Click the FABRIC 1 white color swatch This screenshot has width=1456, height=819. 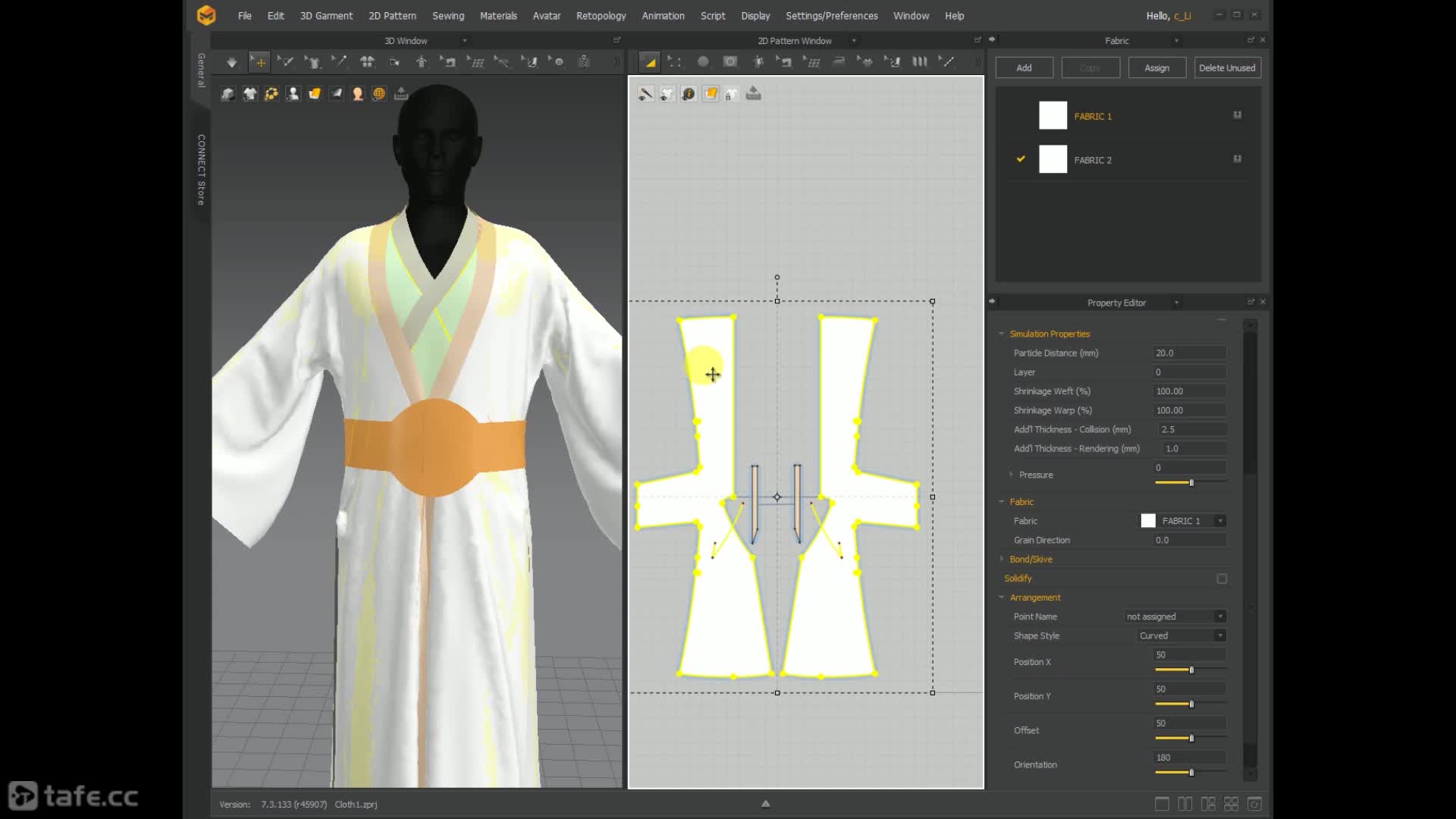tap(1053, 115)
